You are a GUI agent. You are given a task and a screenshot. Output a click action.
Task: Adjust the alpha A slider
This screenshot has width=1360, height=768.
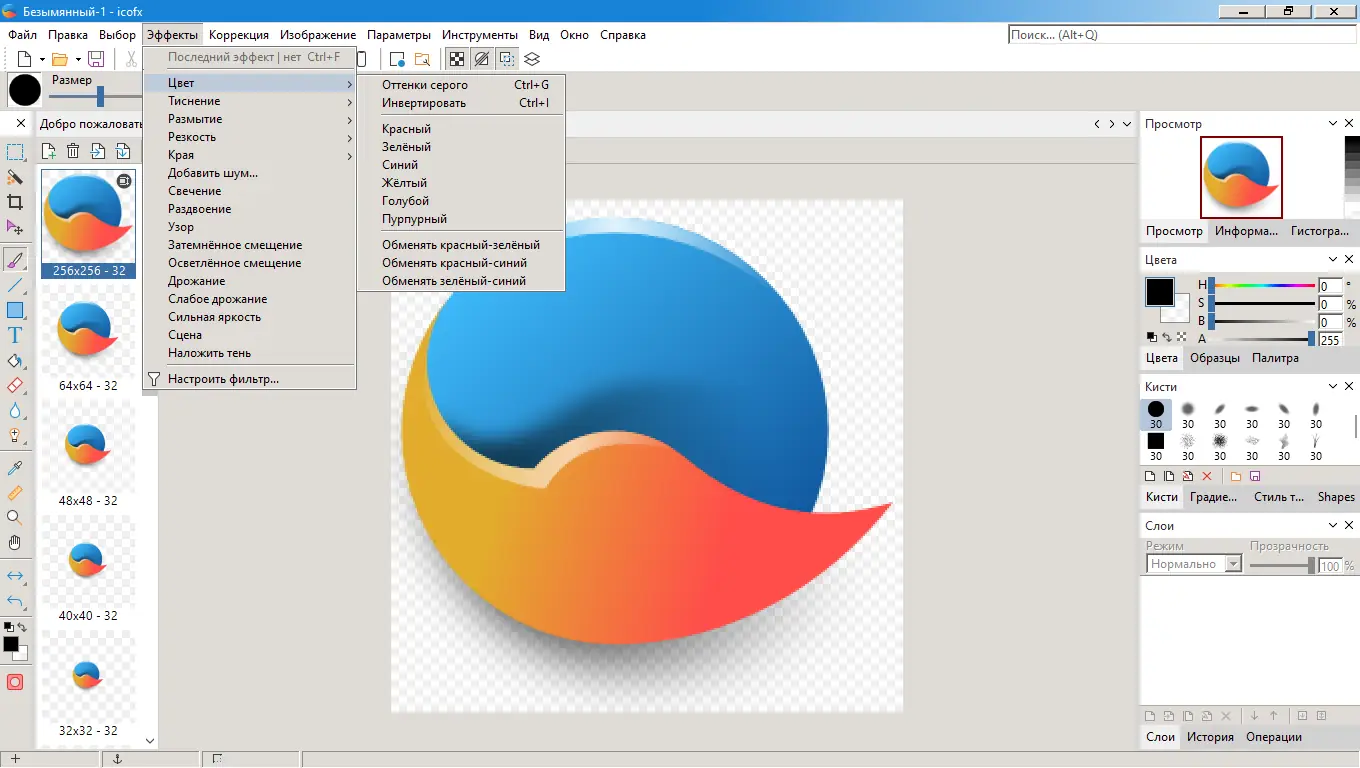[1263, 339]
